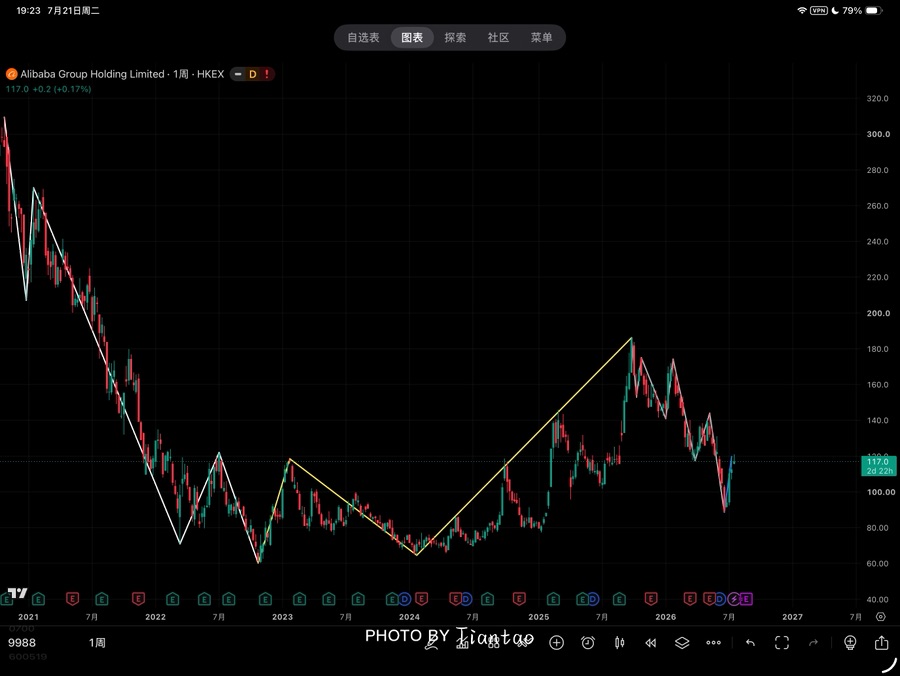This screenshot has height=676, width=900.
Task: Open the 9988 symbol search
Action: tap(22, 643)
